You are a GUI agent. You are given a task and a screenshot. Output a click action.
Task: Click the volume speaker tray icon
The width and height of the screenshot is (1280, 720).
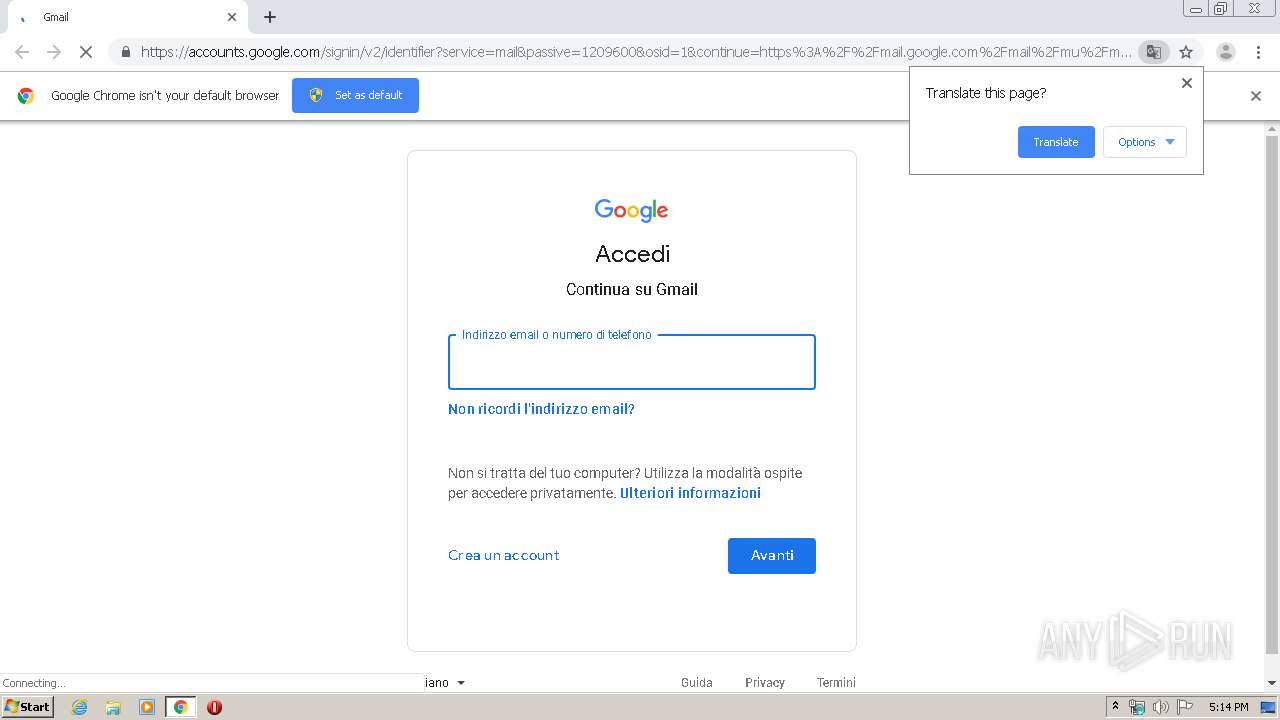tap(1160, 707)
